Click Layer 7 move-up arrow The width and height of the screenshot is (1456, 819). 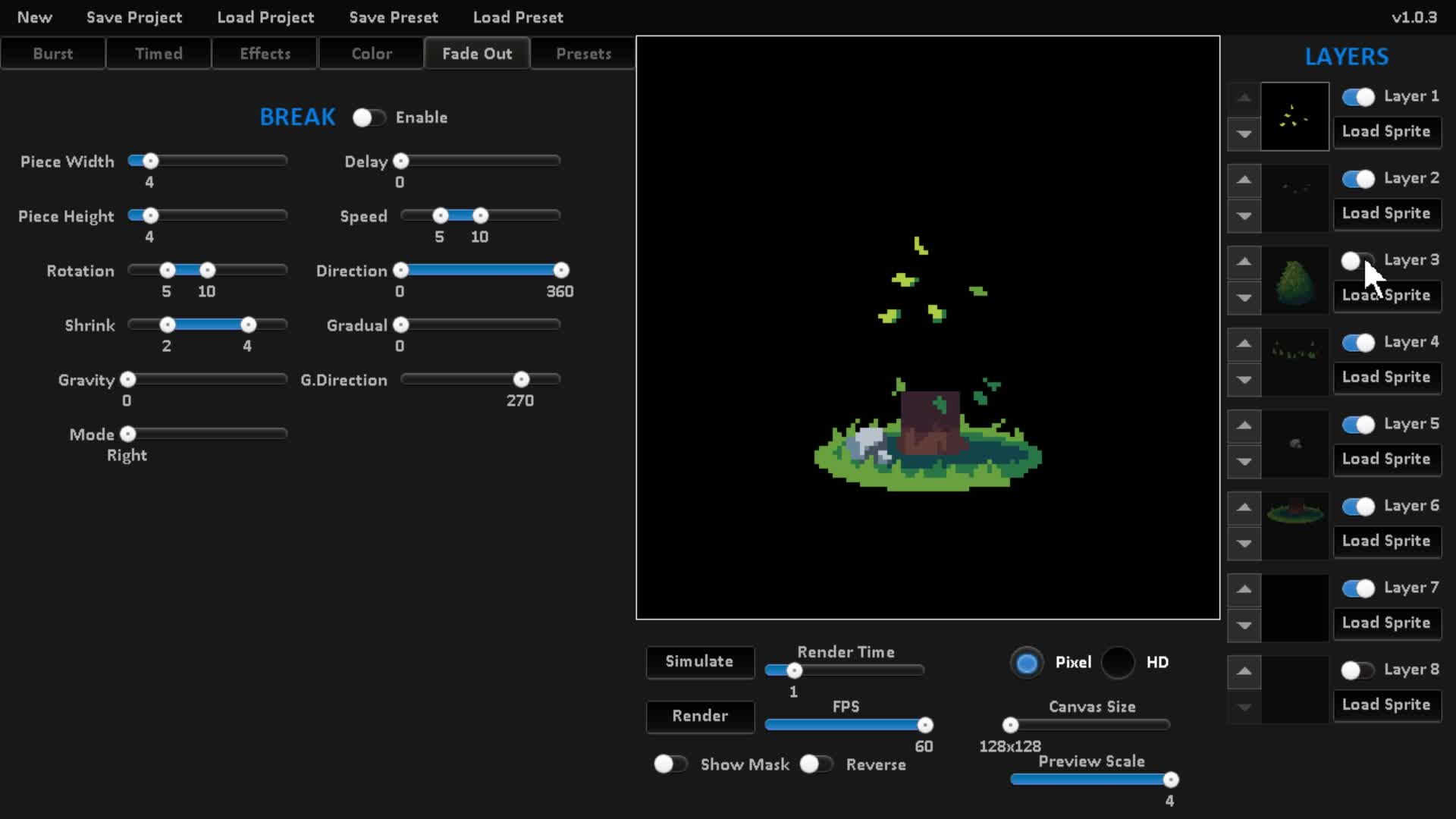point(1244,589)
